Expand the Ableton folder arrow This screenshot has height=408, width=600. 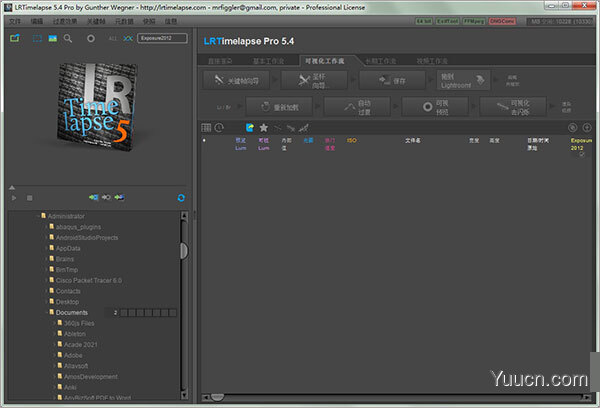[55, 334]
